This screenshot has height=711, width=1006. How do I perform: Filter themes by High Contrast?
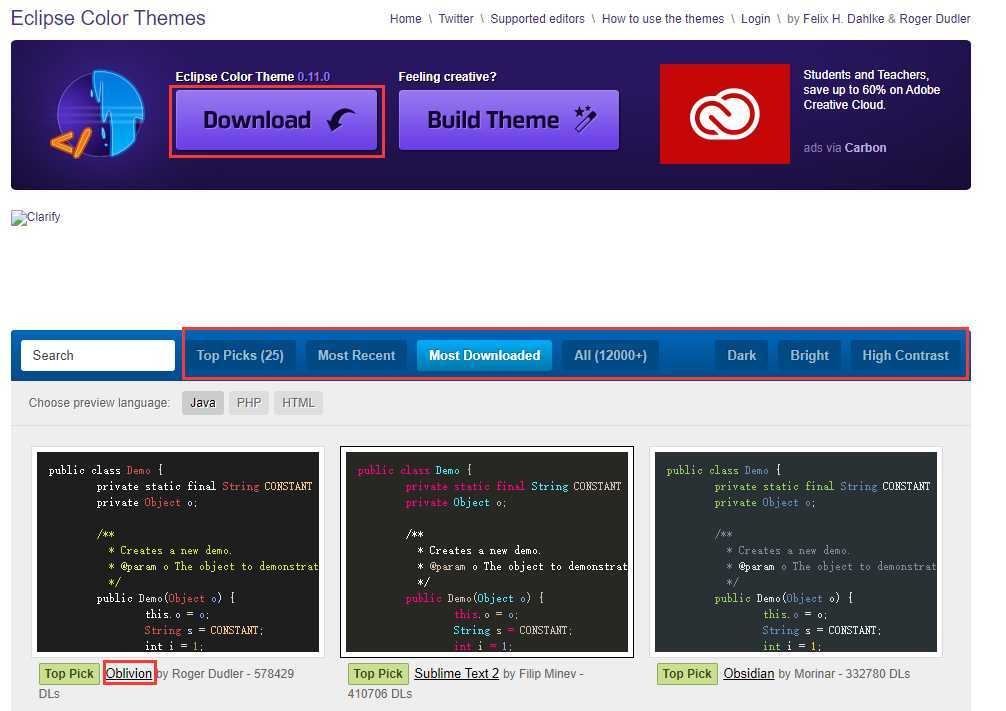coord(905,356)
